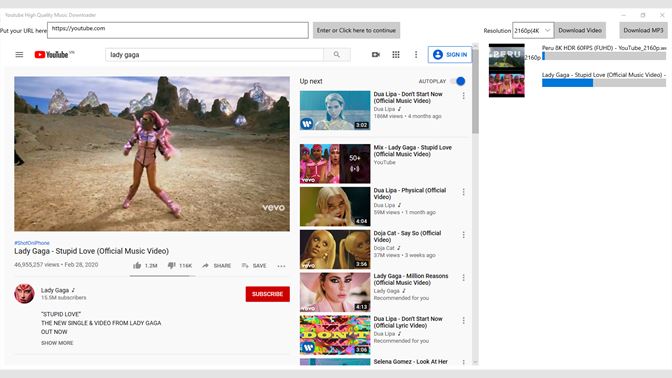This screenshot has width=672, height=378.
Task: Click Stupid Love download queue thumbnail
Action: [x=507, y=84]
